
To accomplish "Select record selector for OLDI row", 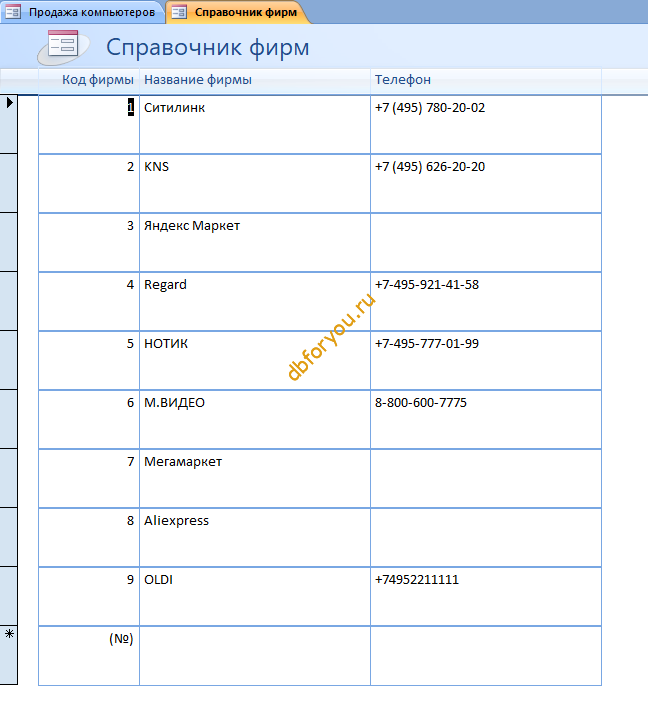I will [x=9, y=597].
